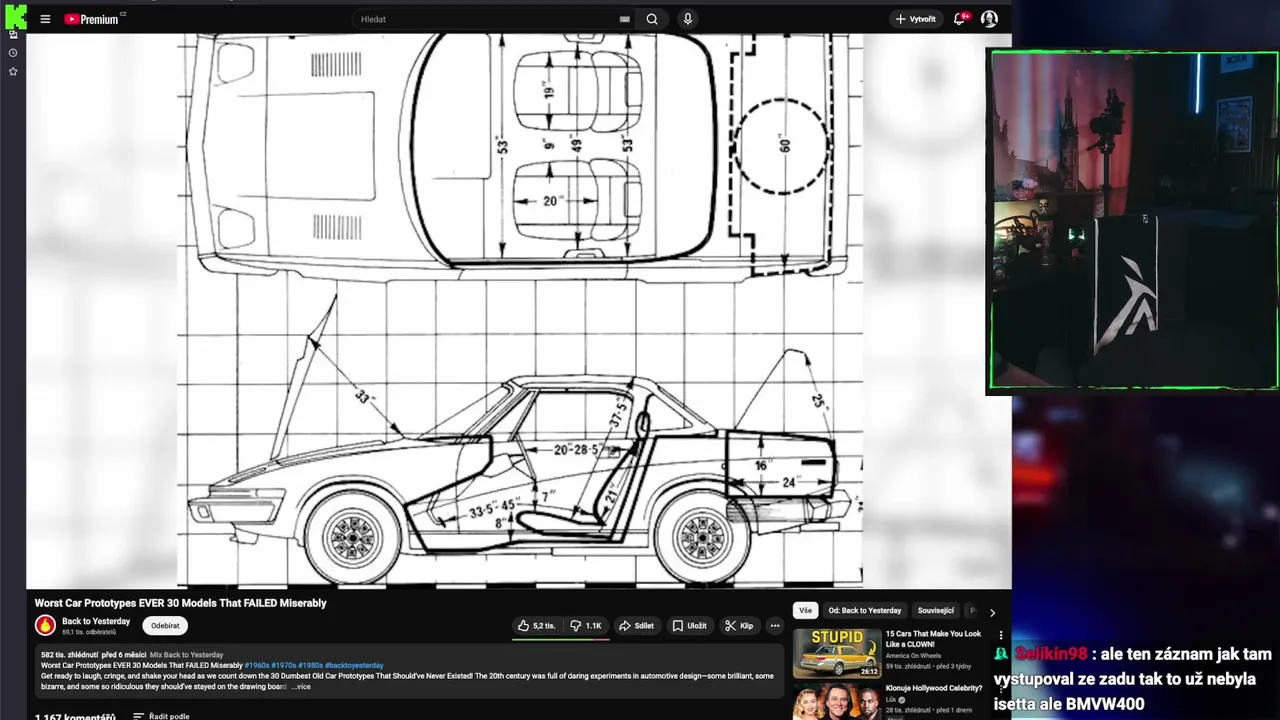Click the Selikin98 chat username
The height and width of the screenshot is (720, 1280).
coord(1051,654)
